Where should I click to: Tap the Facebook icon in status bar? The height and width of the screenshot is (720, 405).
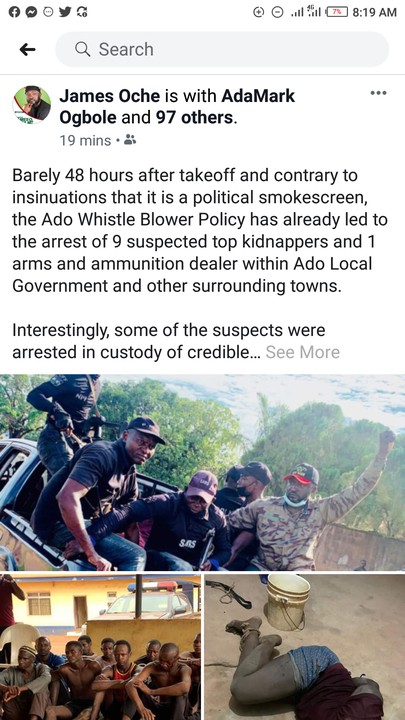(x=14, y=12)
